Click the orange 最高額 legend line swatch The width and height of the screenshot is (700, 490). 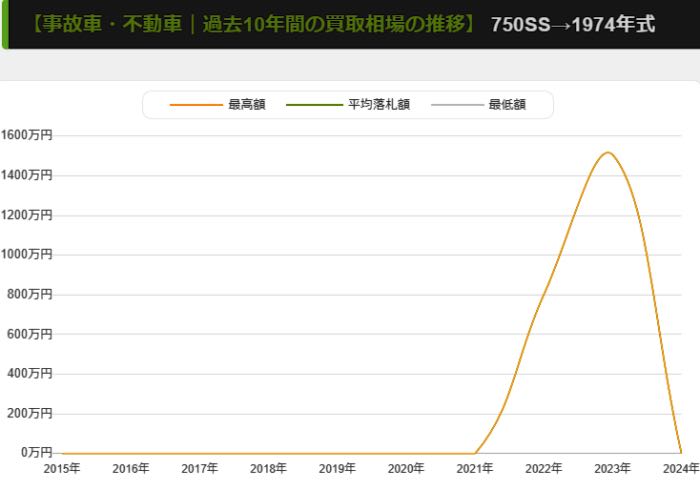coord(196,105)
